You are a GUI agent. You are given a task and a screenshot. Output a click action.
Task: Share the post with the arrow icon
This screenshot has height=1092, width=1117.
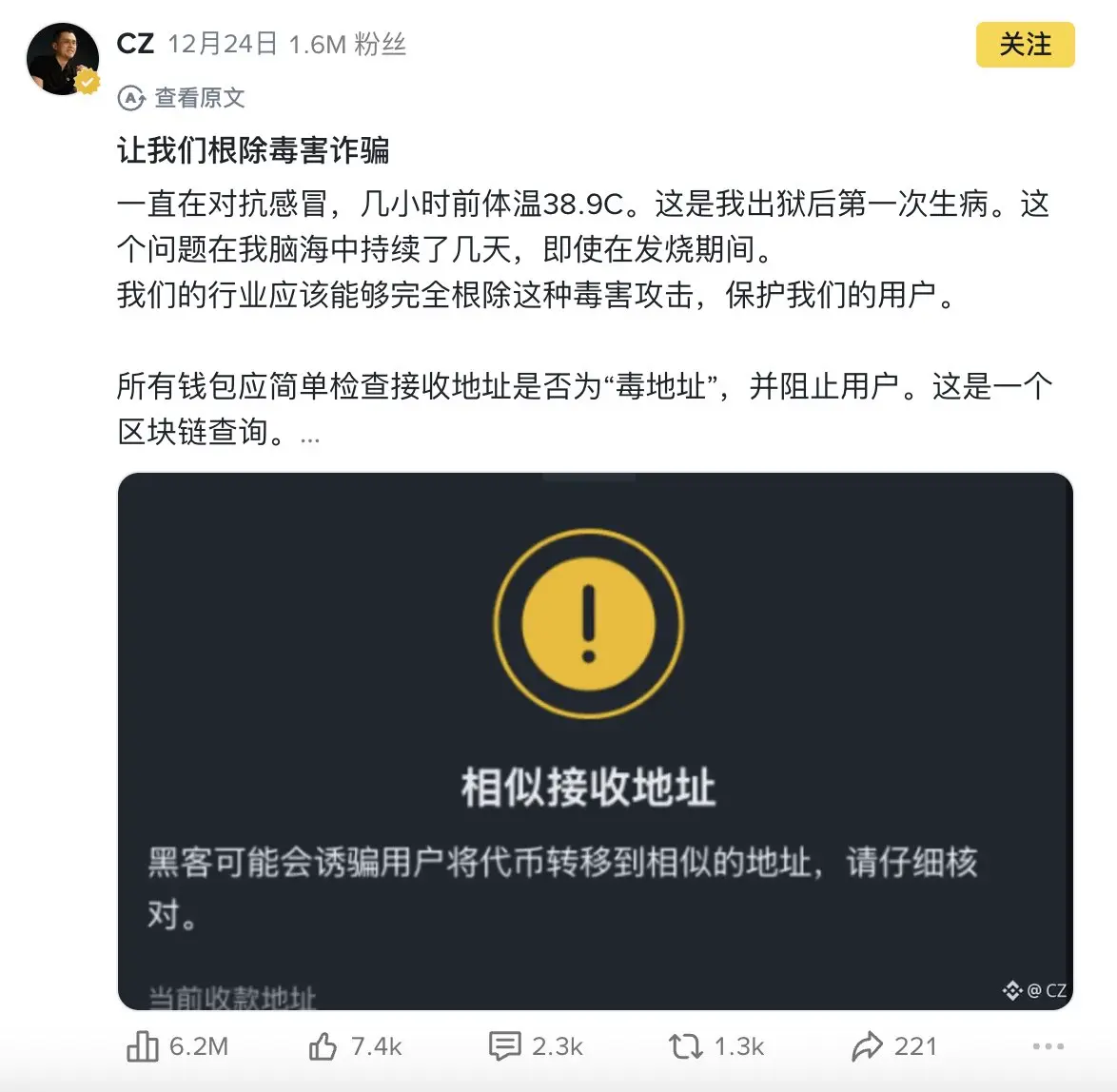[x=867, y=1046]
